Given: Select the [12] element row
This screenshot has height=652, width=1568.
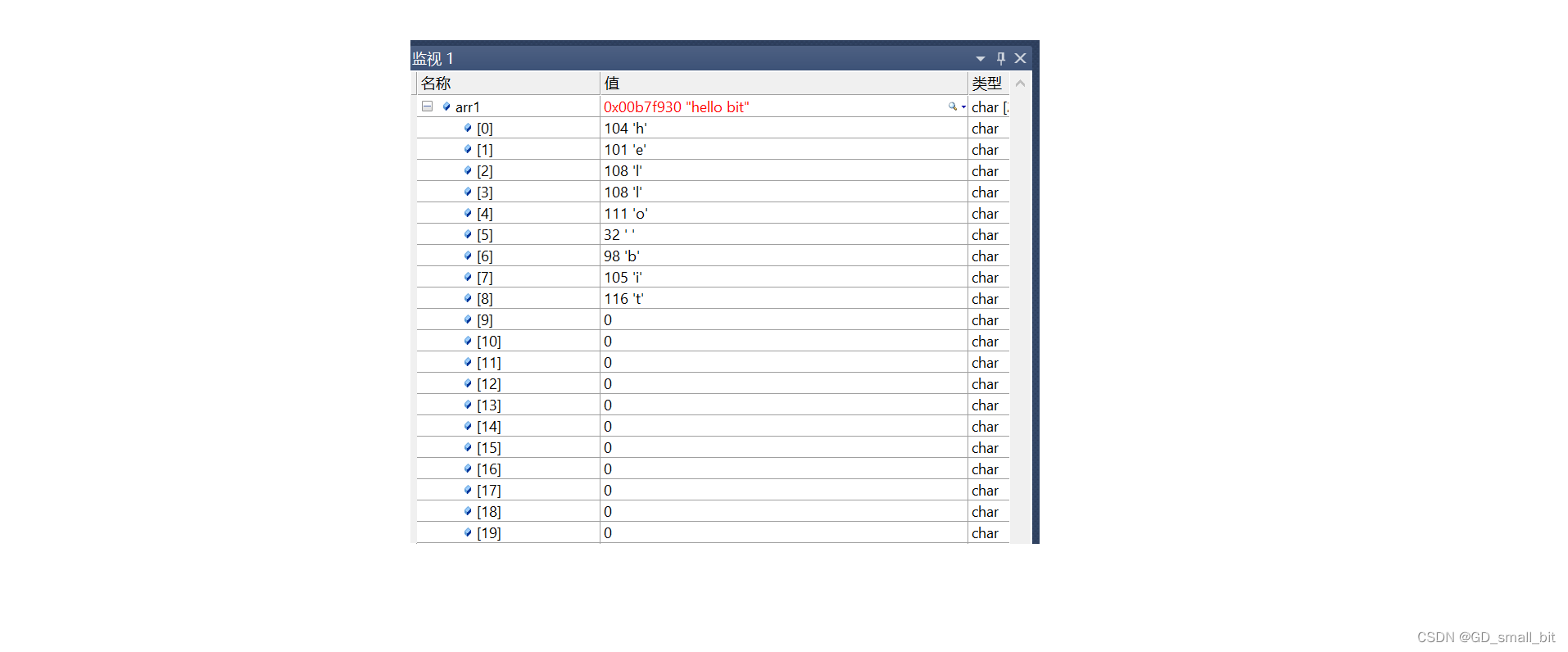Looking at the screenshot, I should pyautogui.click(x=713, y=383).
